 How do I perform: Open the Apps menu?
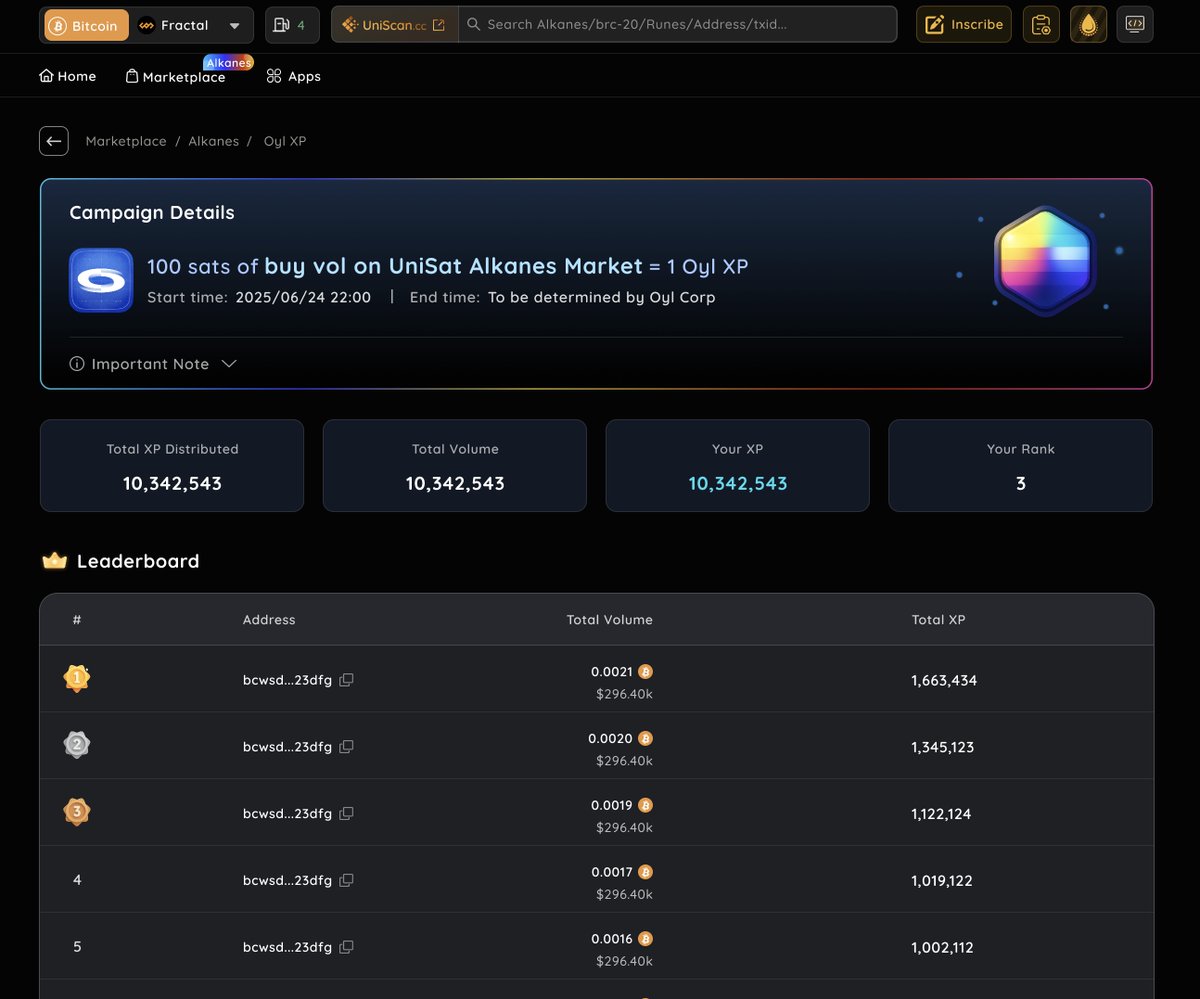293,76
